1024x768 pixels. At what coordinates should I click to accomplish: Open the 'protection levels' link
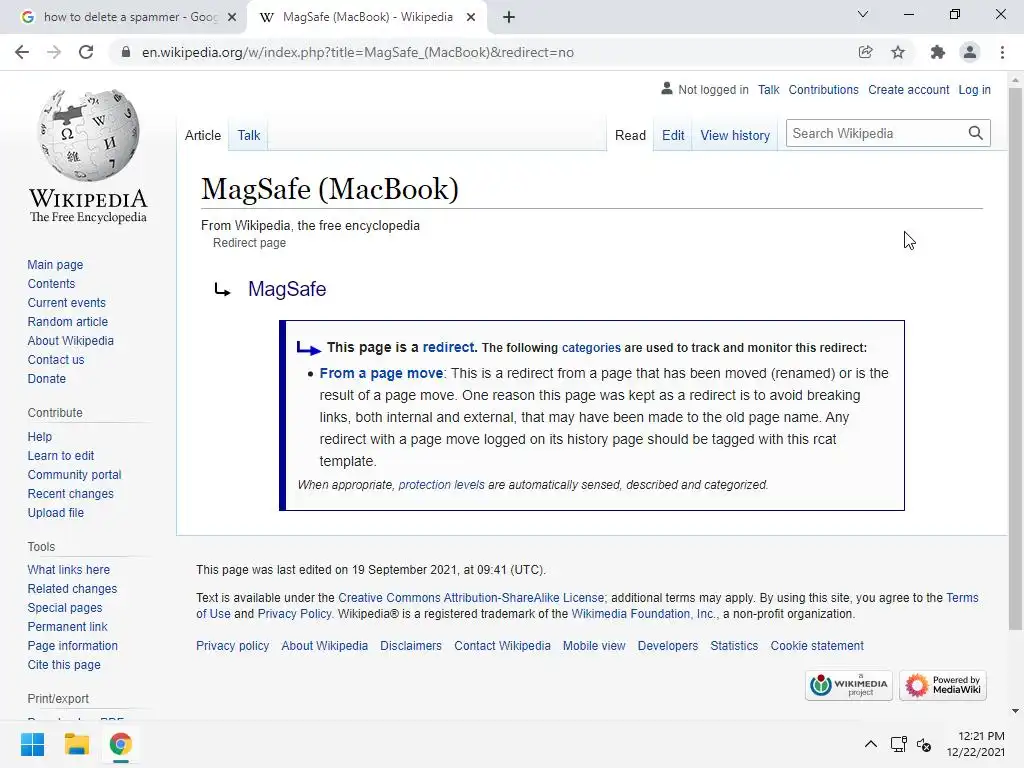(441, 485)
